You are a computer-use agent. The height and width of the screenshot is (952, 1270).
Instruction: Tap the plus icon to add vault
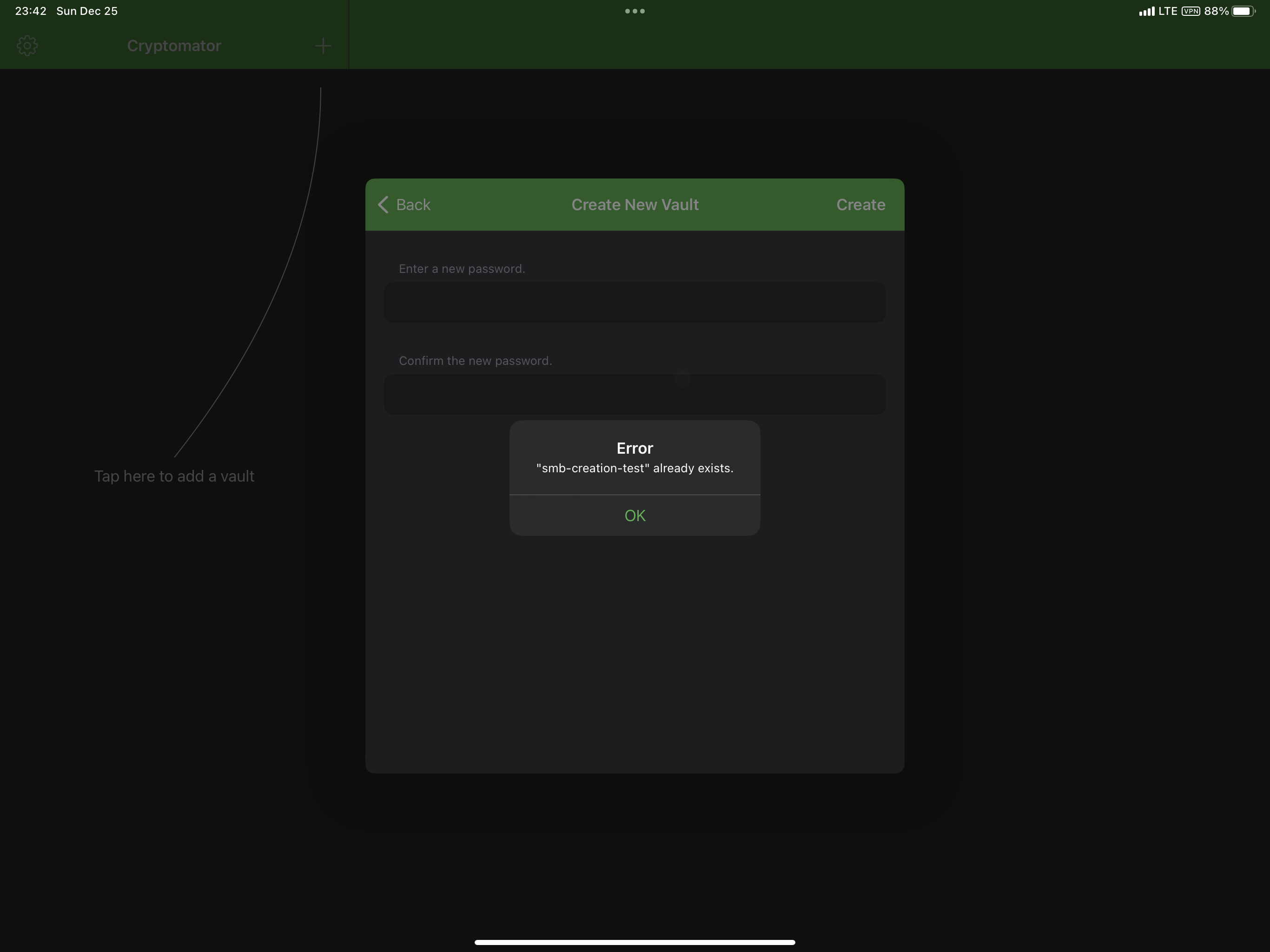[x=323, y=46]
